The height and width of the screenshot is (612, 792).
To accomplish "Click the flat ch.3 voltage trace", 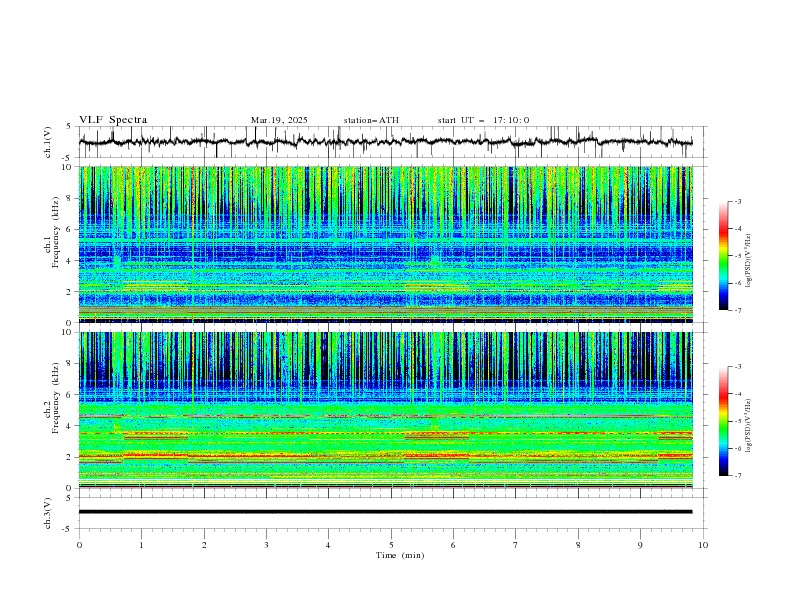I will tap(385, 512).
